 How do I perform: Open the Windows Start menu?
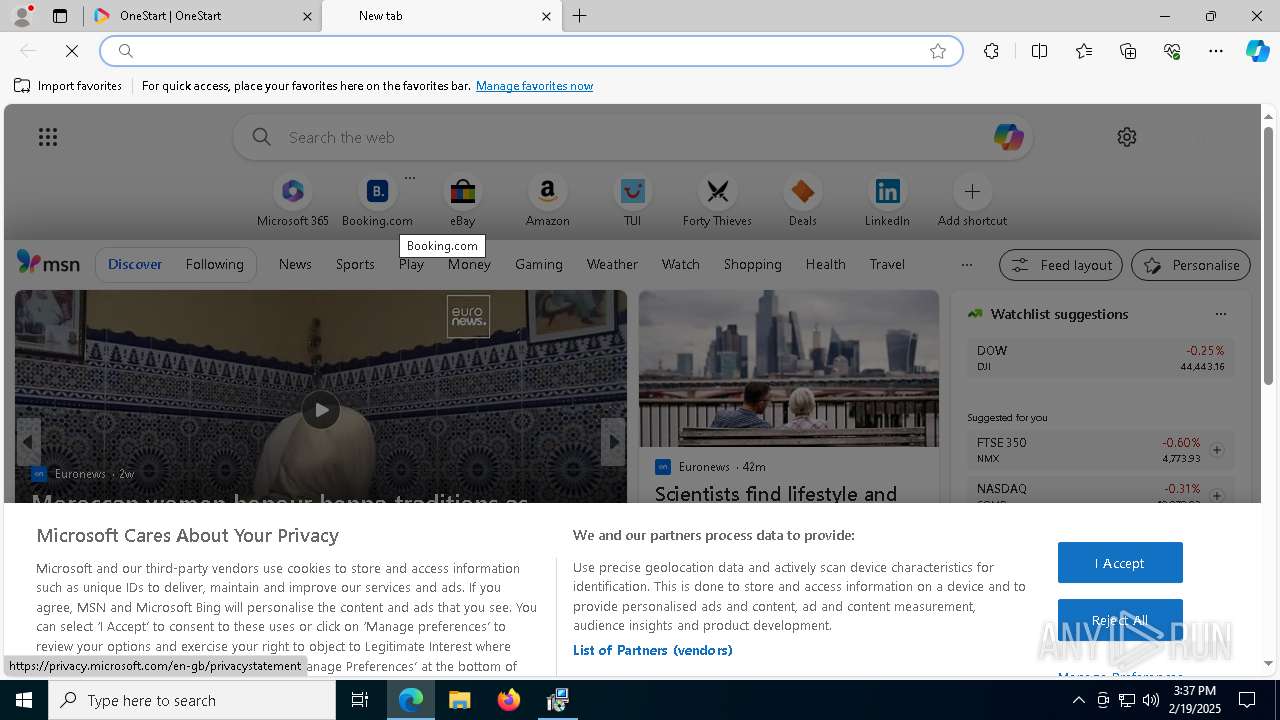pos(24,700)
